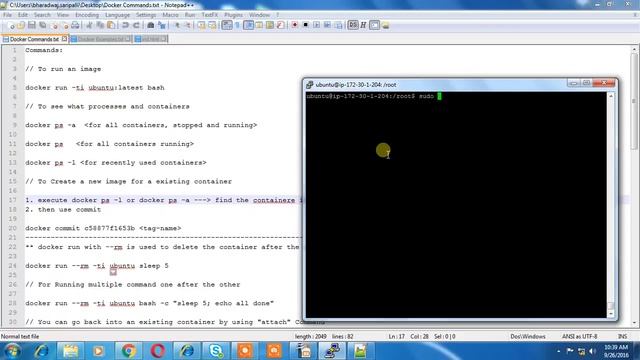This screenshot has width=640, height=360.
Task: Click the PuTTY terminal scrollbar down arrow
Action: click(611, 313)
